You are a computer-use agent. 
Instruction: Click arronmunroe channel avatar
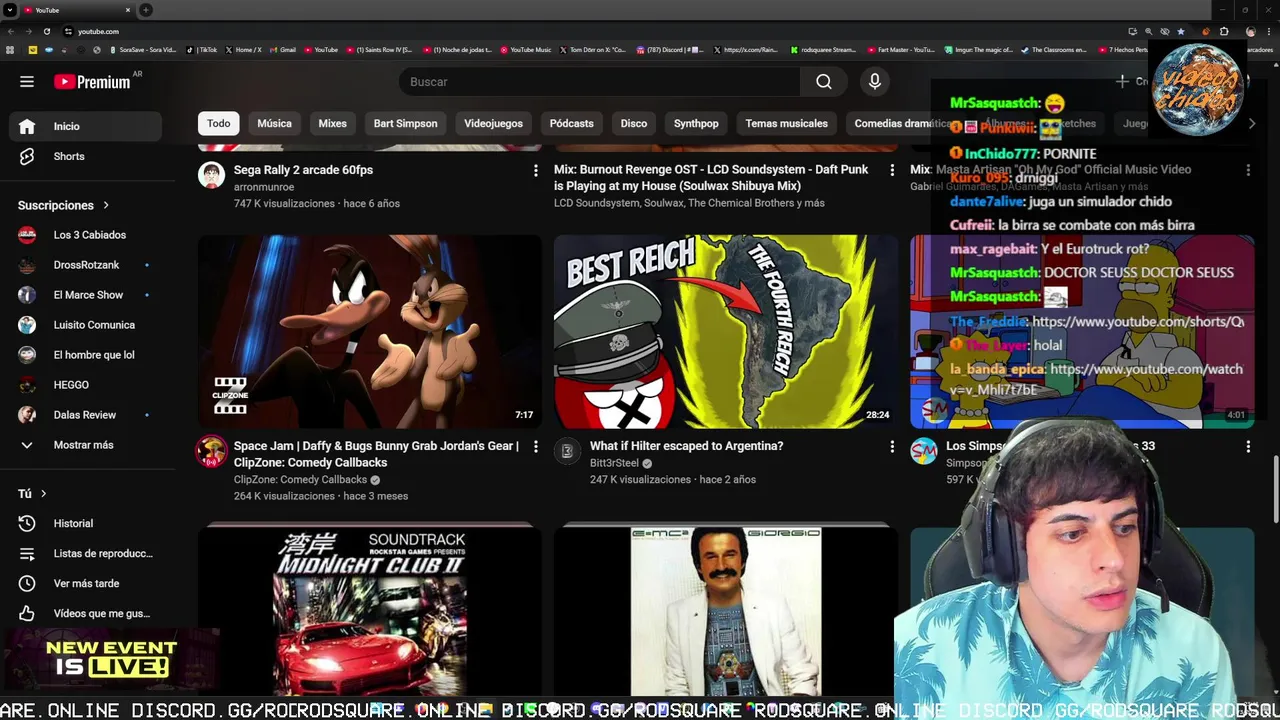(211, 176)
